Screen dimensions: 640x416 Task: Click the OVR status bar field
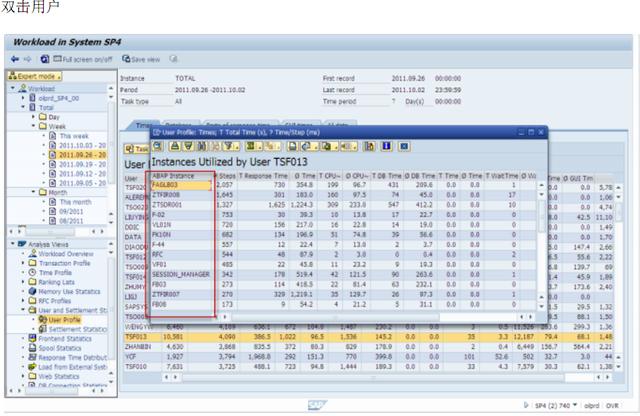[x=612, y=405]
